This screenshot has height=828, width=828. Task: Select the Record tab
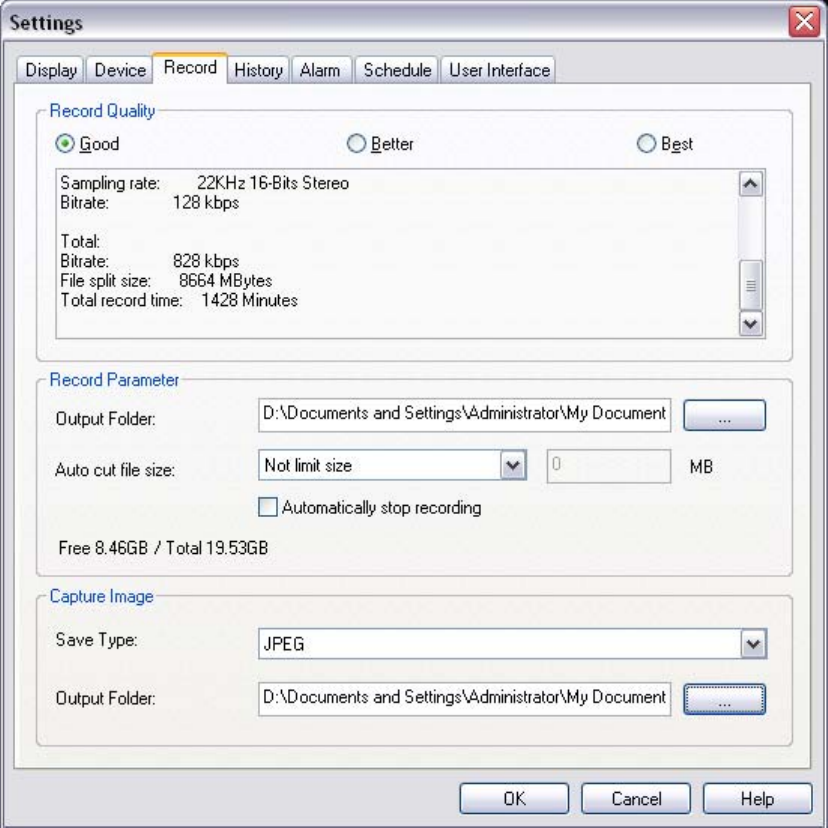pyautogui.click(x=190, y=68)
